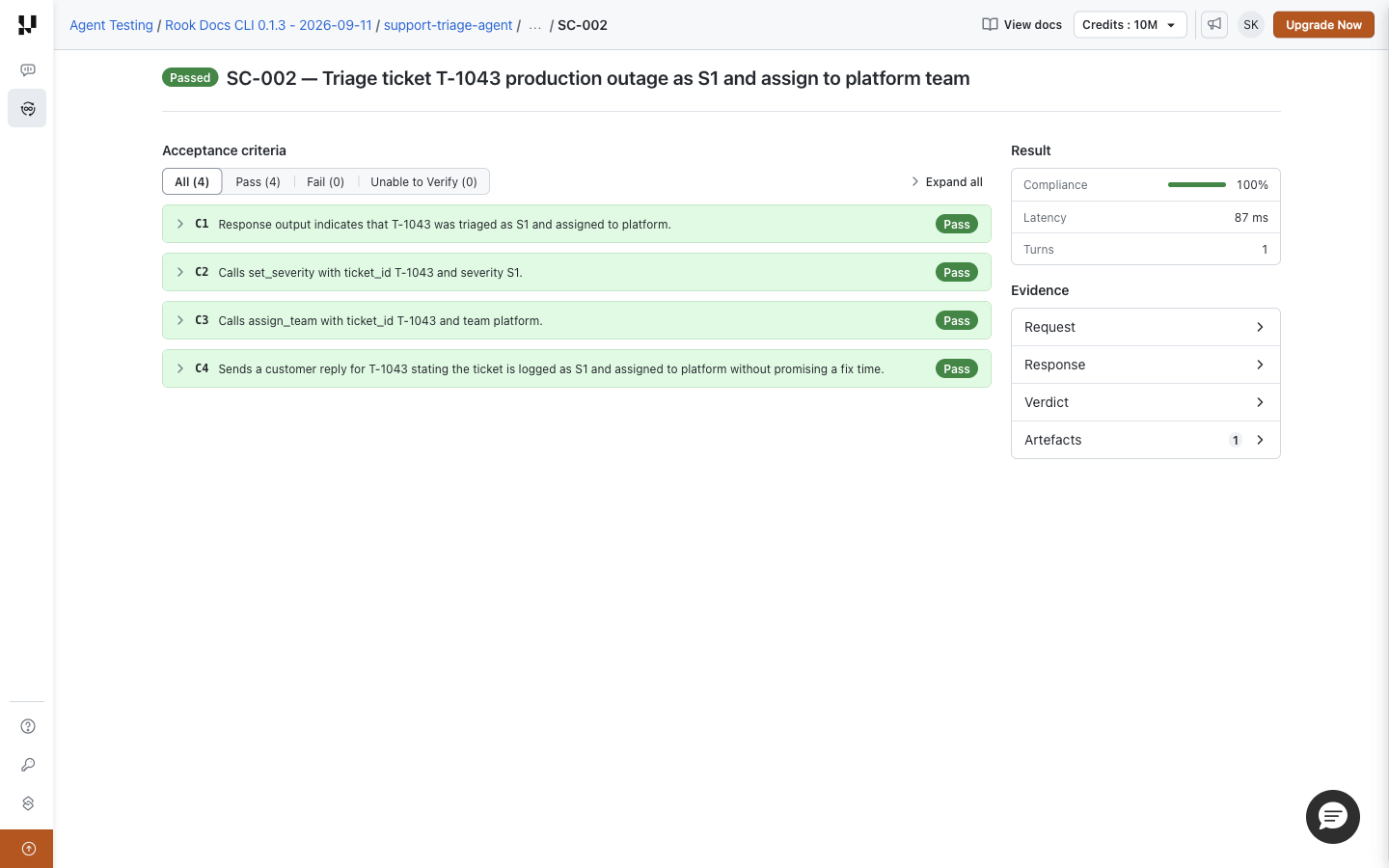This screenshot has height=868, width=1389.
Task: Click the Upgrade Now button
Action: point(1323,25)
